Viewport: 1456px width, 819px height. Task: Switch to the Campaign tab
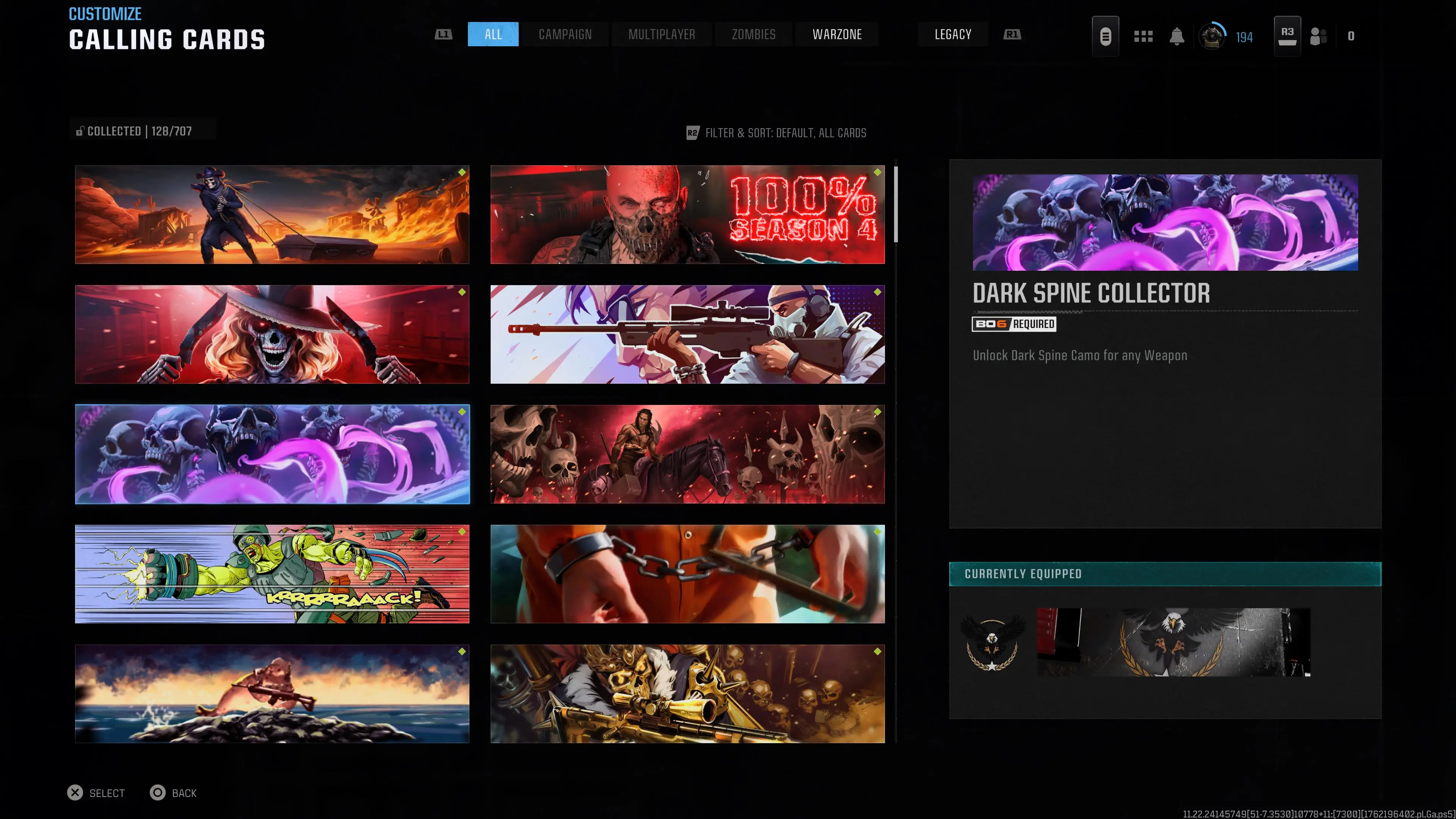click(x=565, y=35)
